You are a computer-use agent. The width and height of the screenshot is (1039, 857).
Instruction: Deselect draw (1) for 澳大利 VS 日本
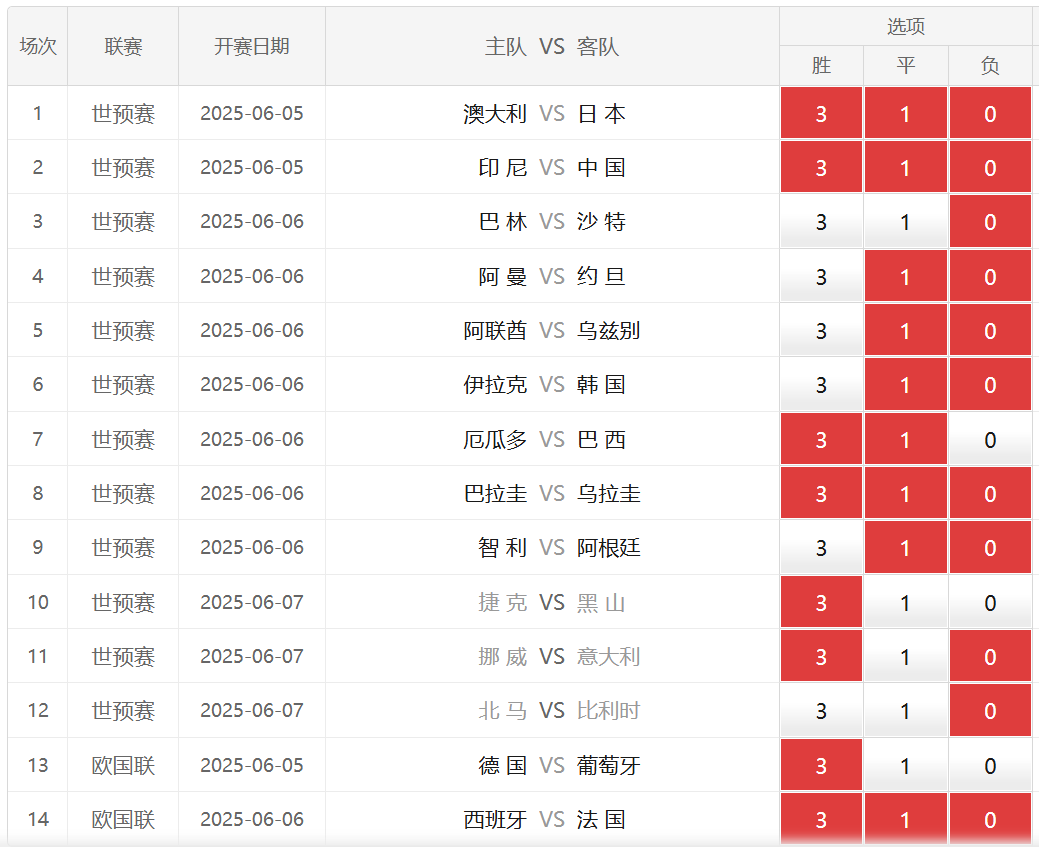905,114
